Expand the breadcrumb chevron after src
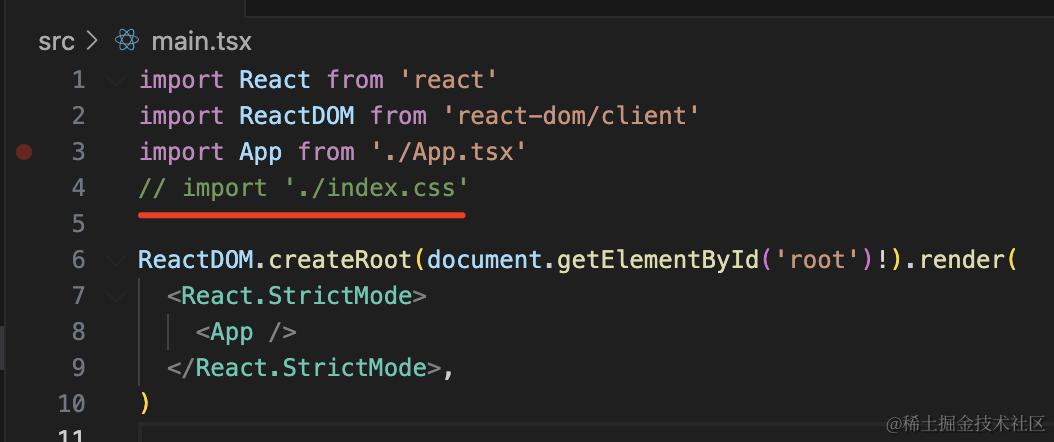 click(91, 42)
